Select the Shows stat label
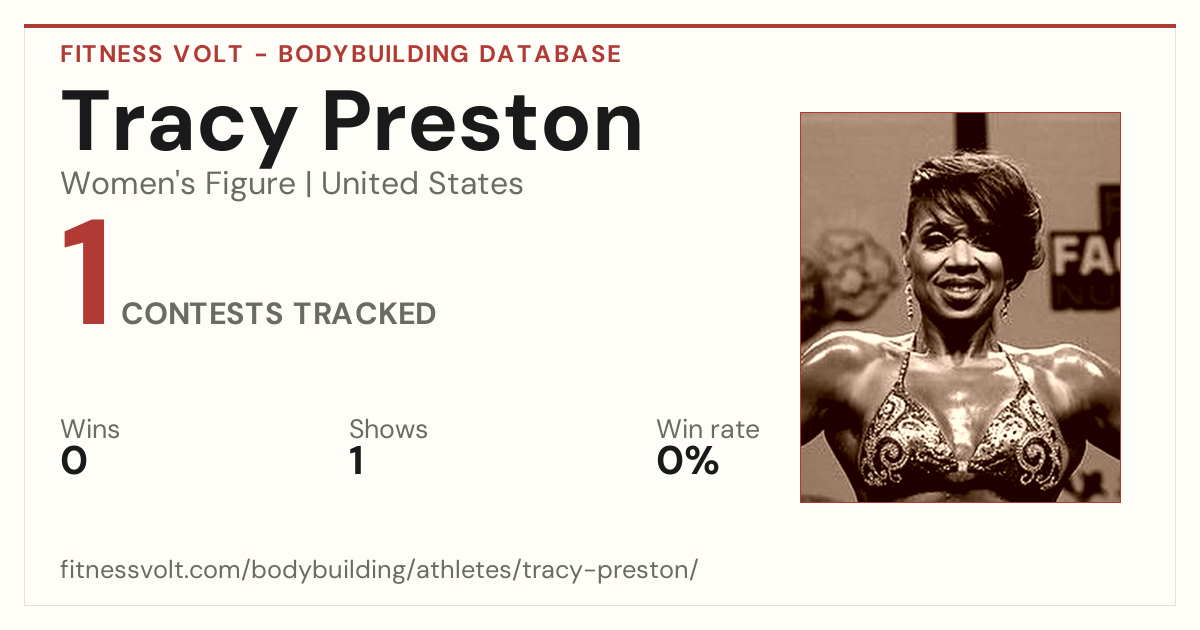This screenshot has width=1200, height=630. (x=388, y=430)
